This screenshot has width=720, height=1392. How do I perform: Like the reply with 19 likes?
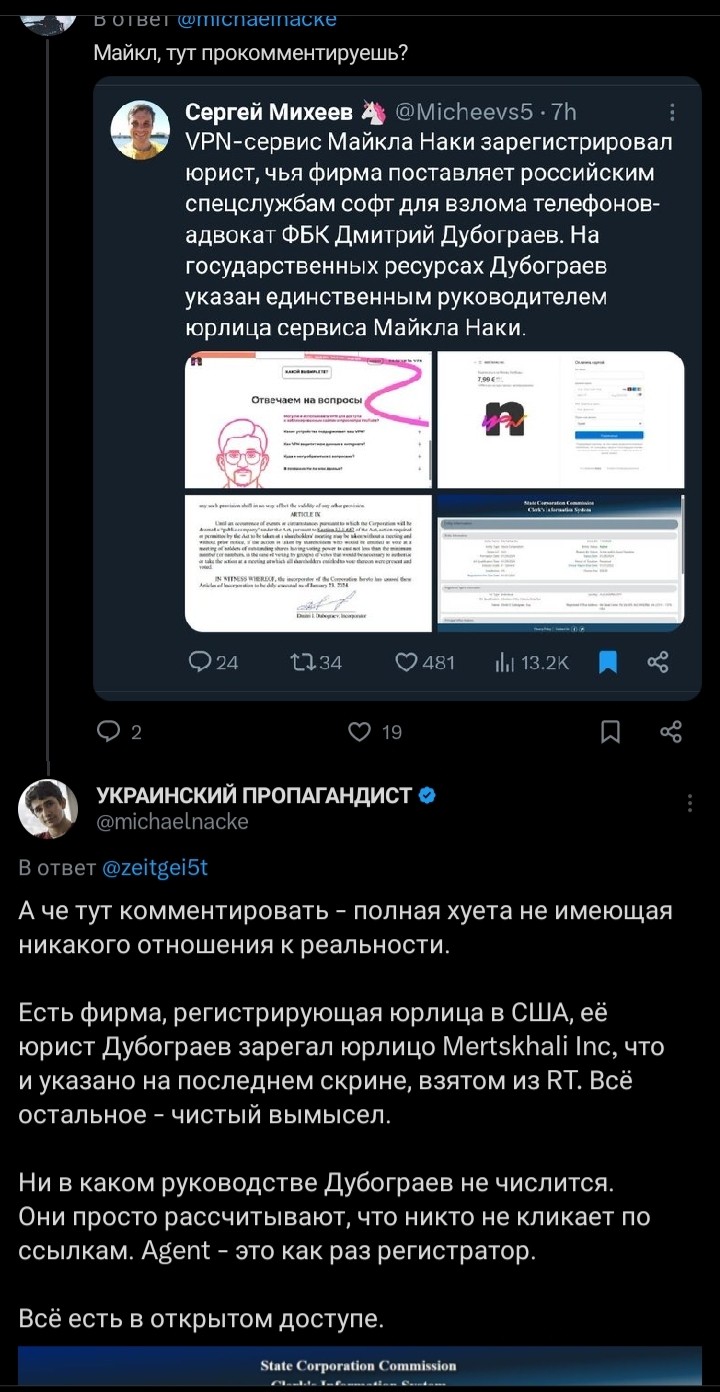click(373, 732)
